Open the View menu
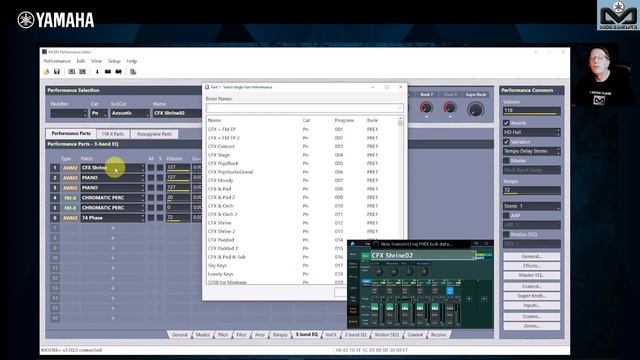The height and width of the screenshot is (360, 640). (96, 61)
